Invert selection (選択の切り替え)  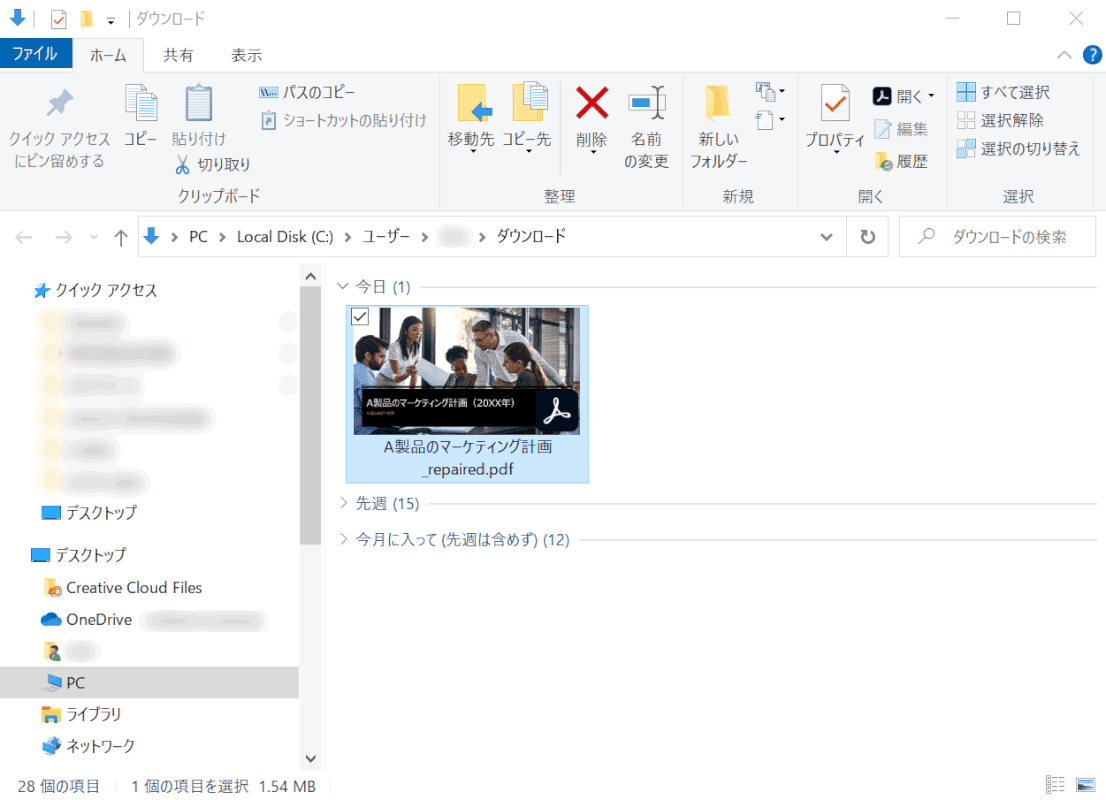click(1019, 149)
